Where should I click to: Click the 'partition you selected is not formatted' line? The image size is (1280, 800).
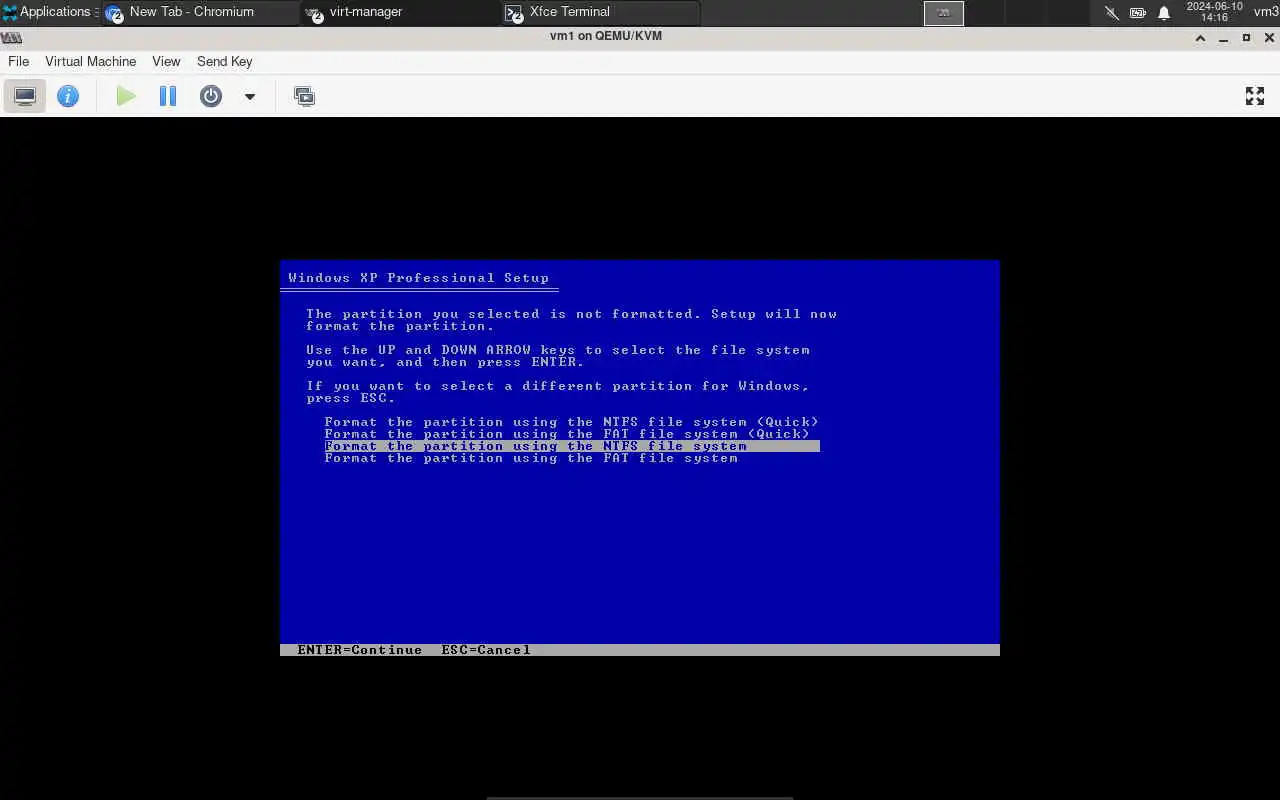[571, 314]
